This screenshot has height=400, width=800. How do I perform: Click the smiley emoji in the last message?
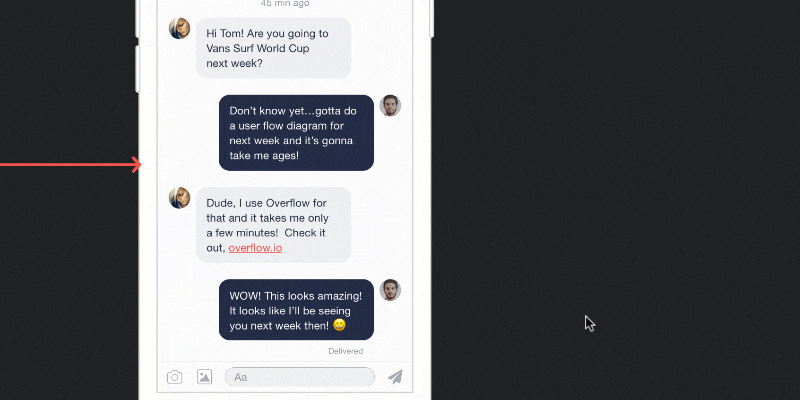pos(339,325)
